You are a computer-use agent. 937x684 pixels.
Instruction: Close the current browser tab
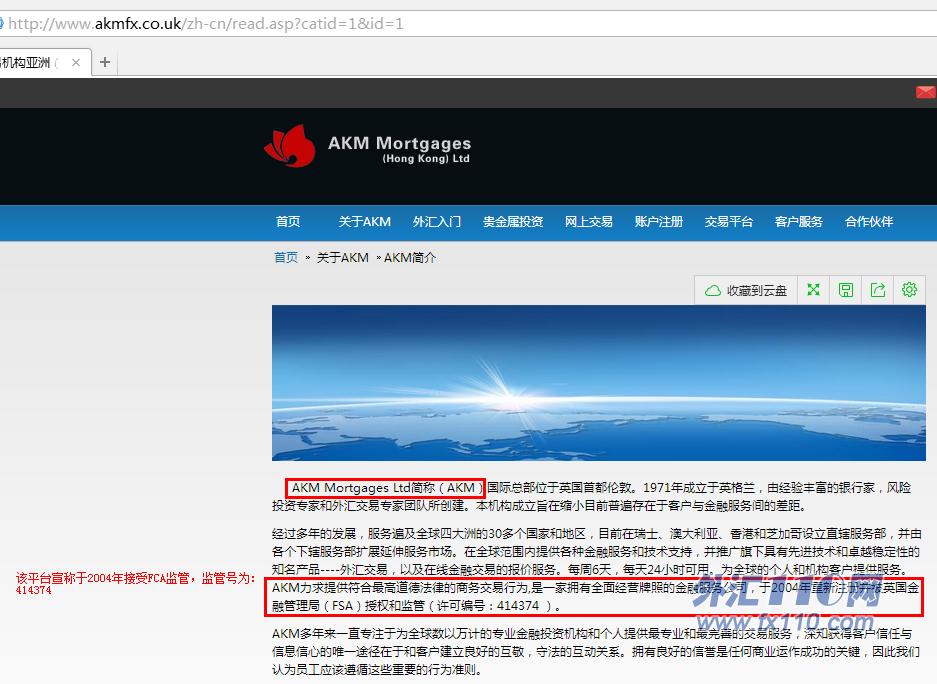coord(76,62)
